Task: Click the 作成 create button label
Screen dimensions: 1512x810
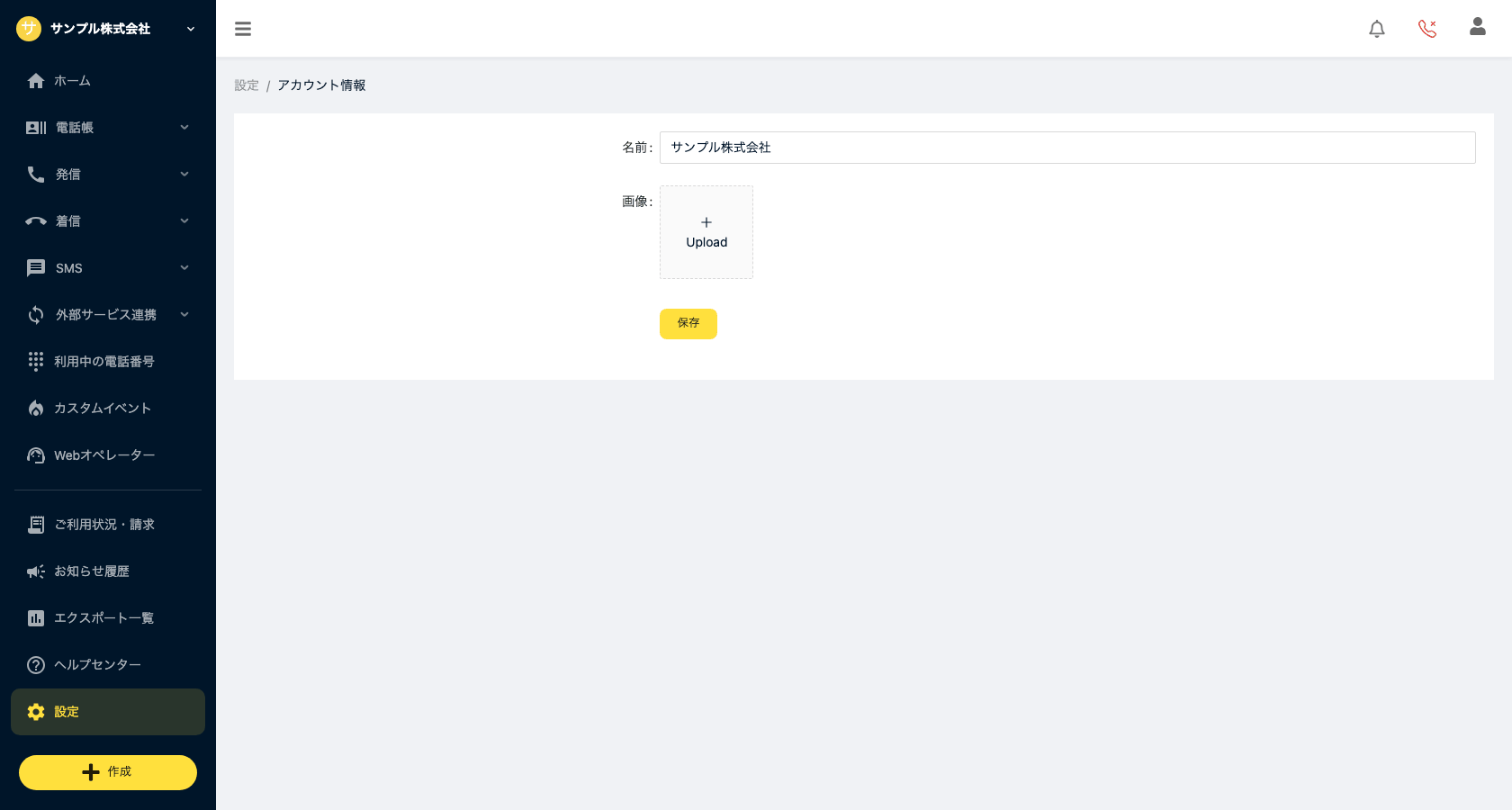Action: click(120, 772)
